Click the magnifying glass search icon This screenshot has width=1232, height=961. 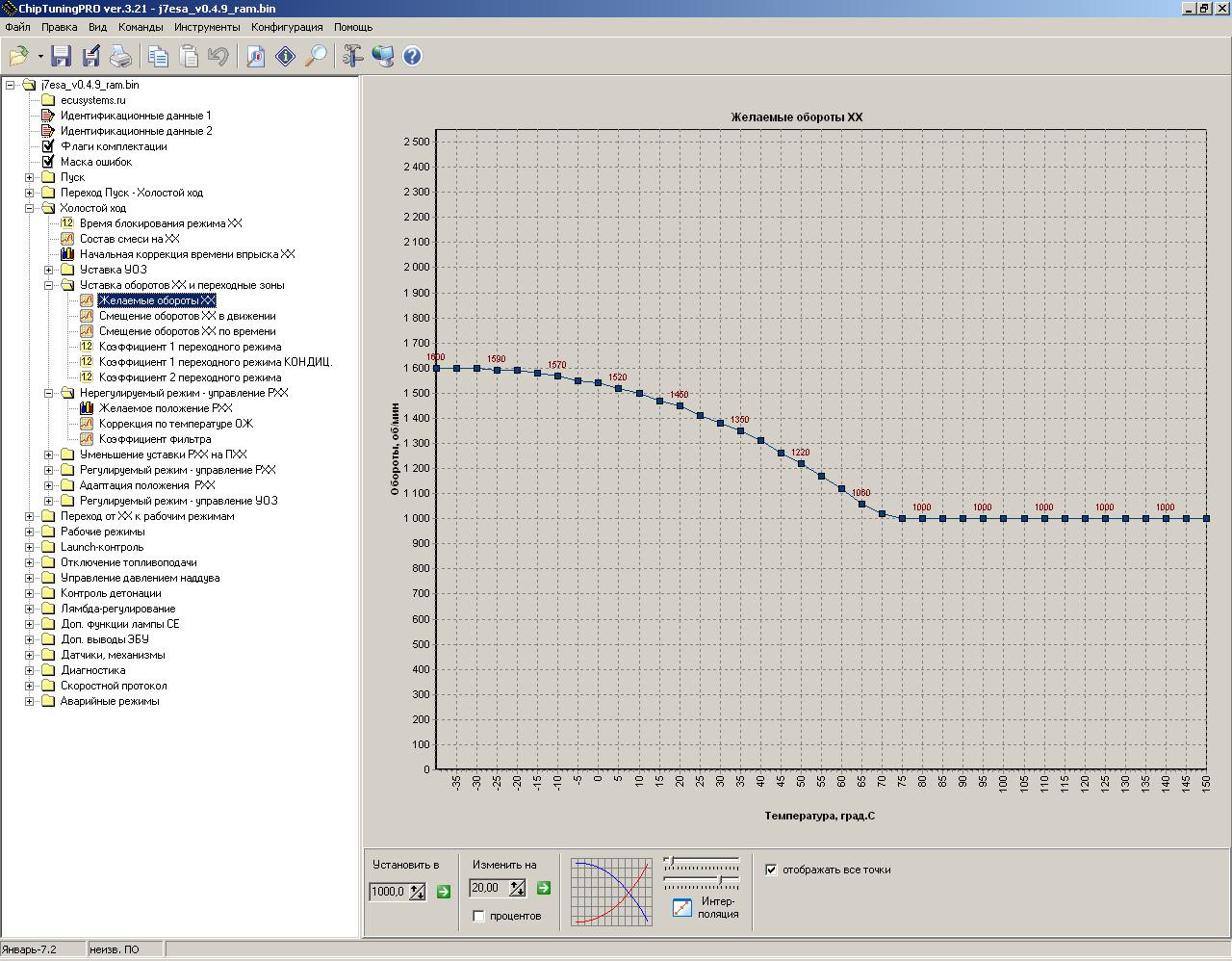click(x=316, y=57)
